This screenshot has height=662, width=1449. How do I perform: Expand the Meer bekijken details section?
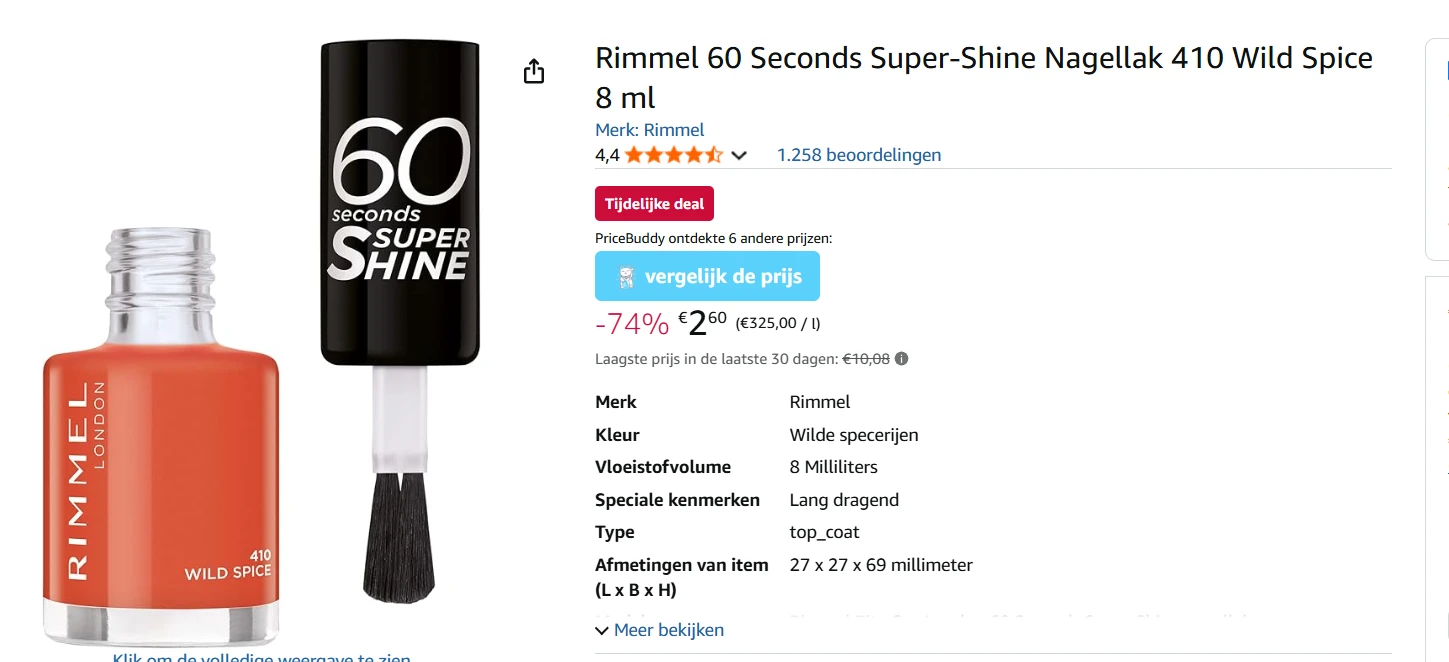tap(660, 630)
